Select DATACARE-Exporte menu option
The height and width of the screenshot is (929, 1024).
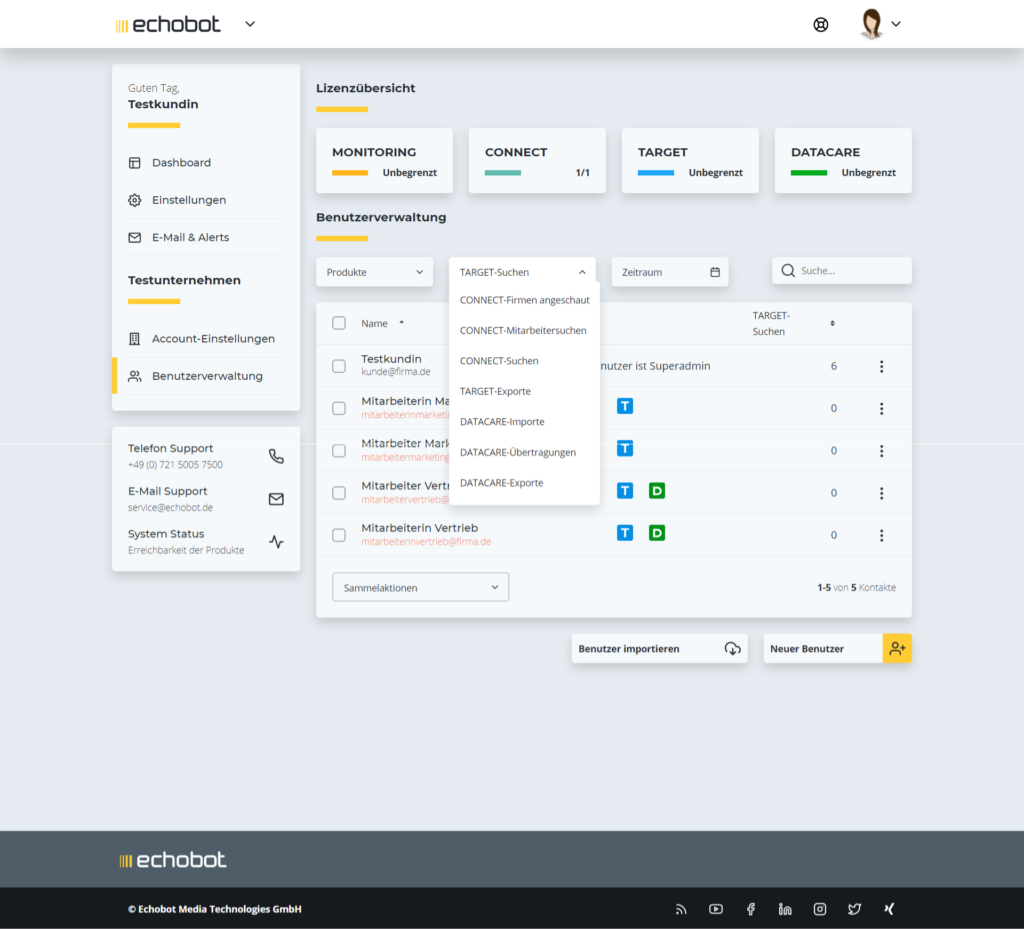(502, 483)
